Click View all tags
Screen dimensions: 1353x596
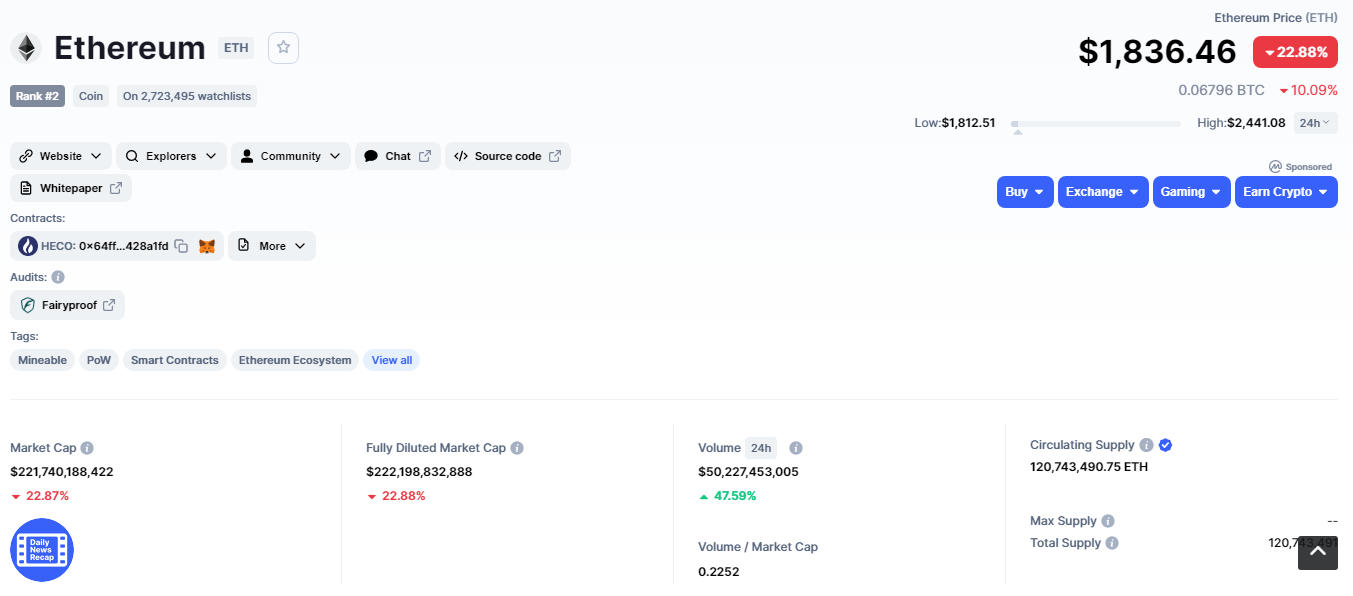tap(392, 360)
